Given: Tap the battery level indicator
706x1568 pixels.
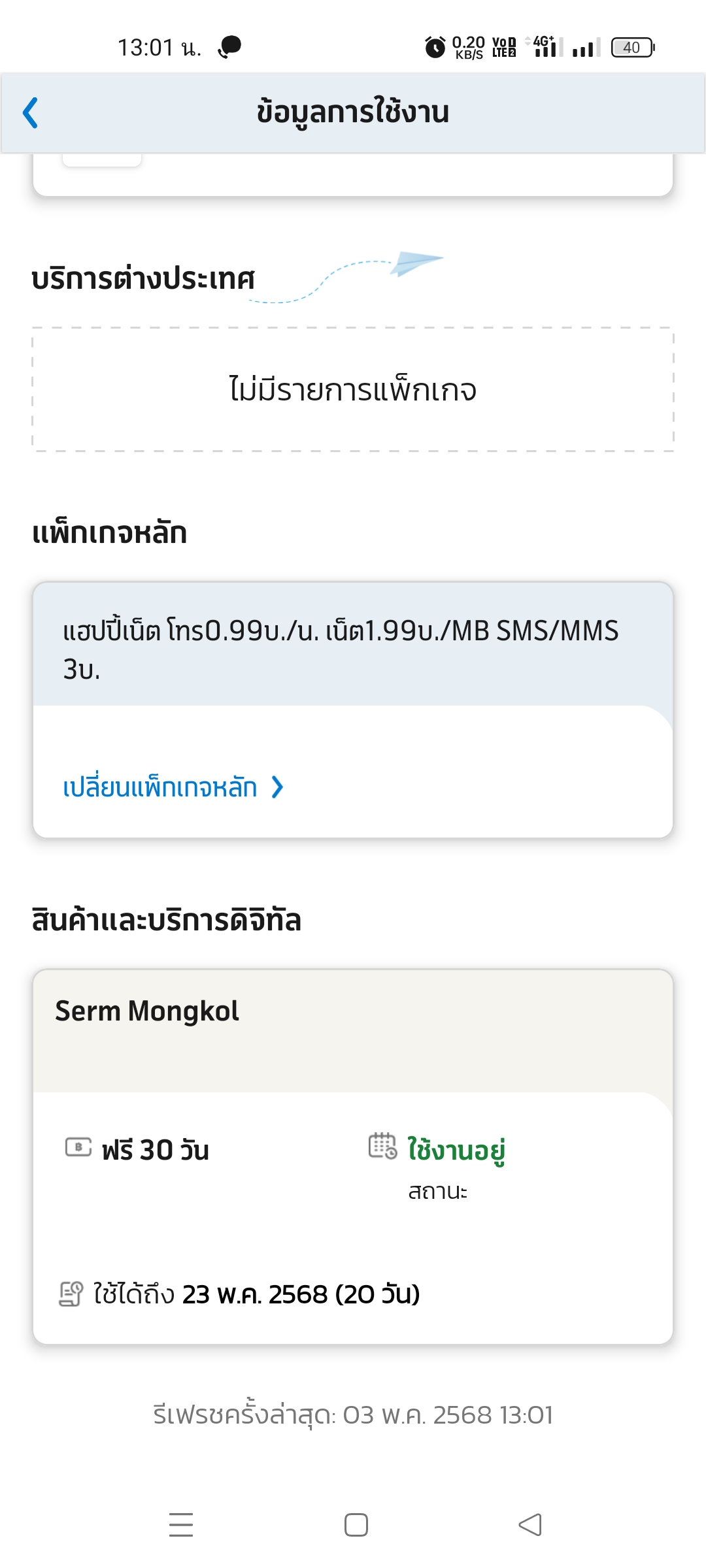Looking at the screenshot, I should coord(632,48).
